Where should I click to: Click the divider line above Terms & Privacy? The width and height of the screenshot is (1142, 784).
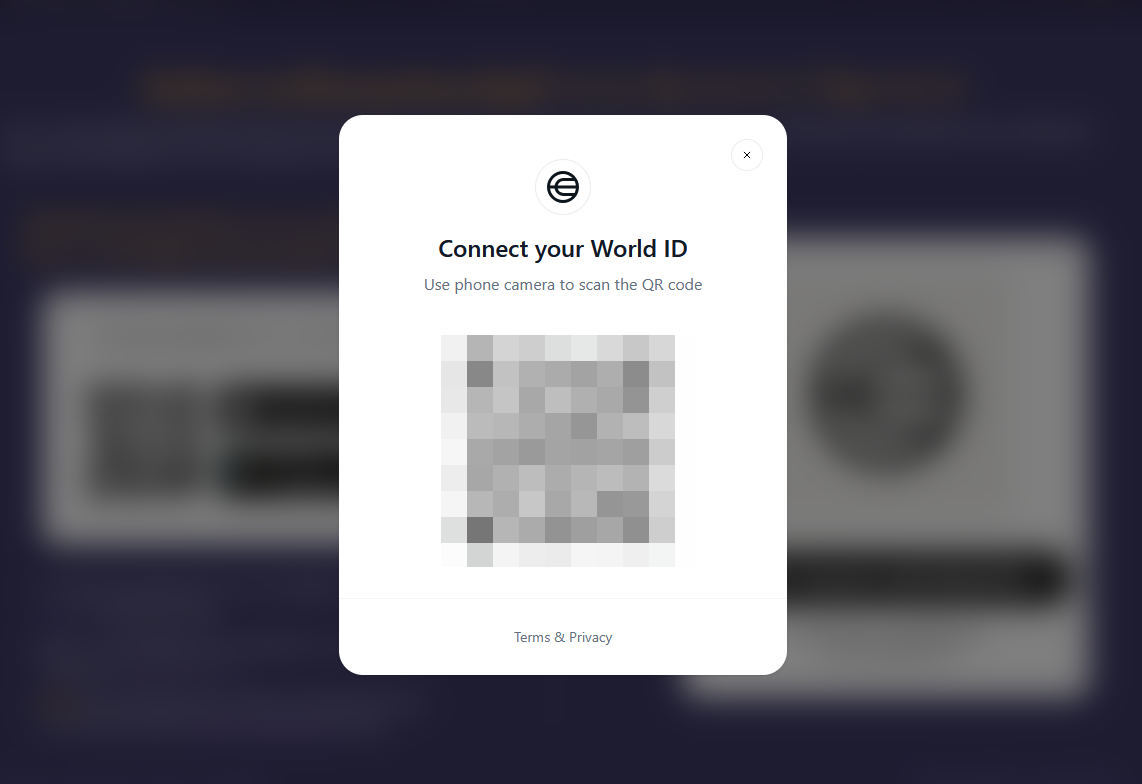563,599
